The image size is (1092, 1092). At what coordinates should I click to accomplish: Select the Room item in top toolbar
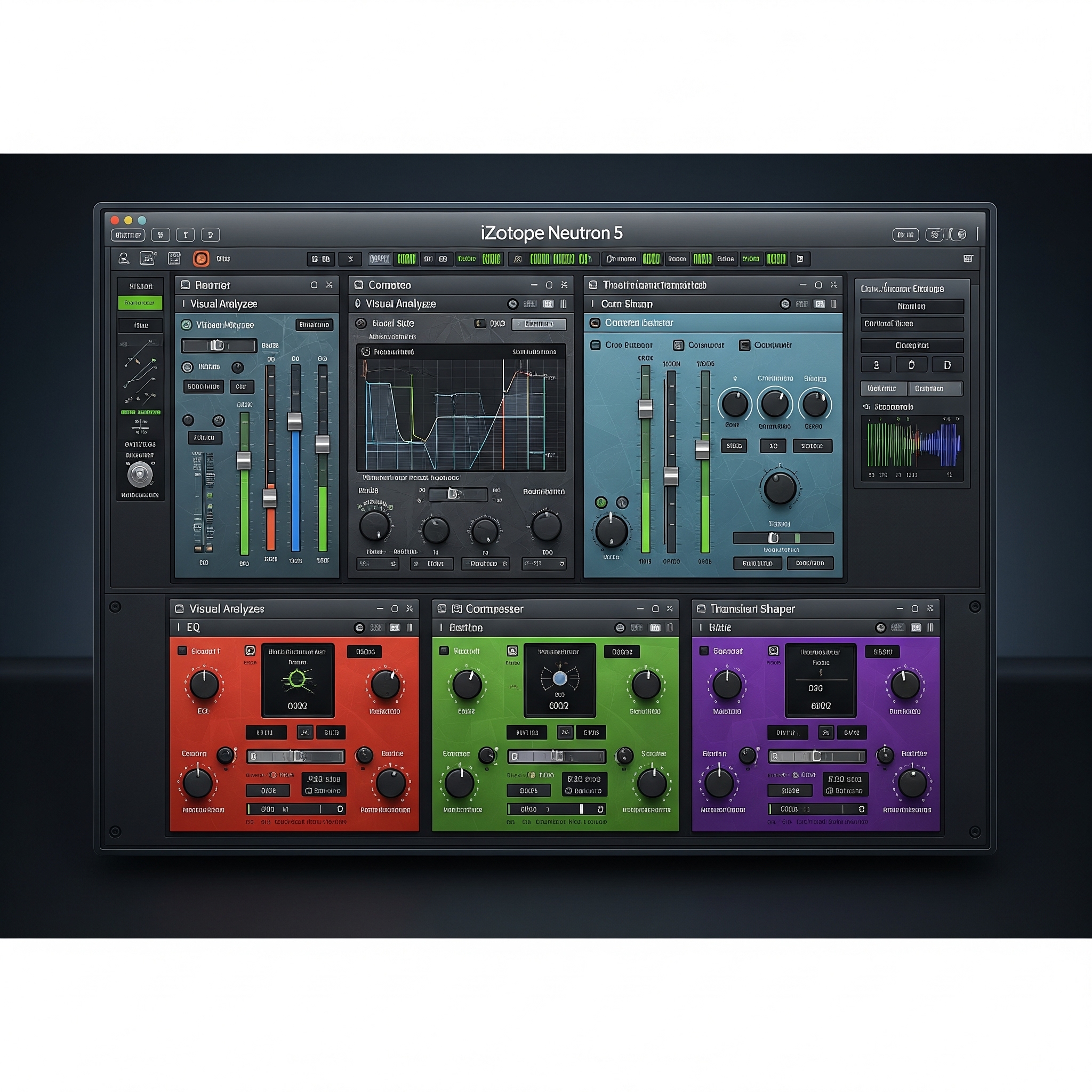tap(677, 259)
